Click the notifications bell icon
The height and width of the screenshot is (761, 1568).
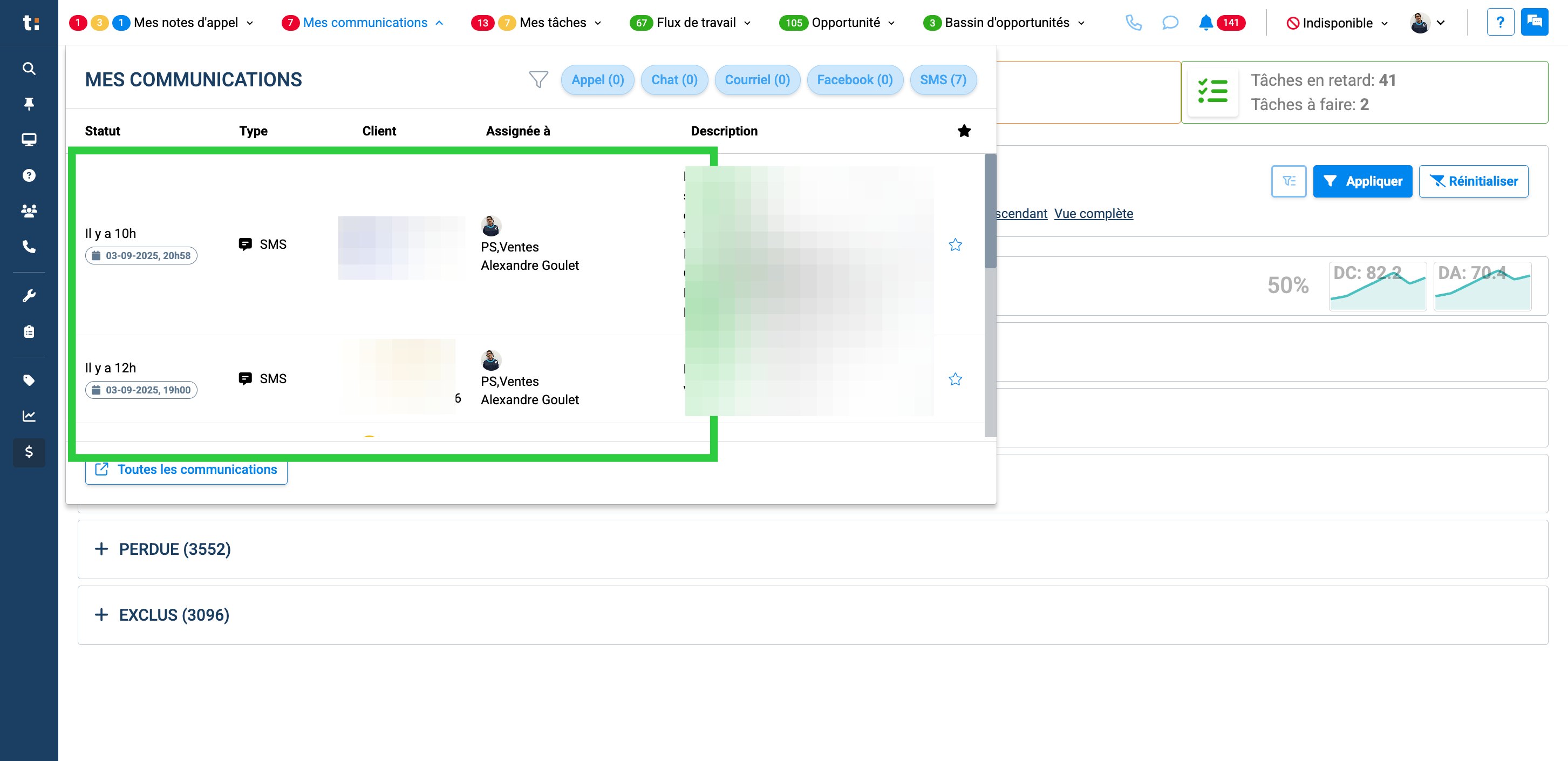1205,23
